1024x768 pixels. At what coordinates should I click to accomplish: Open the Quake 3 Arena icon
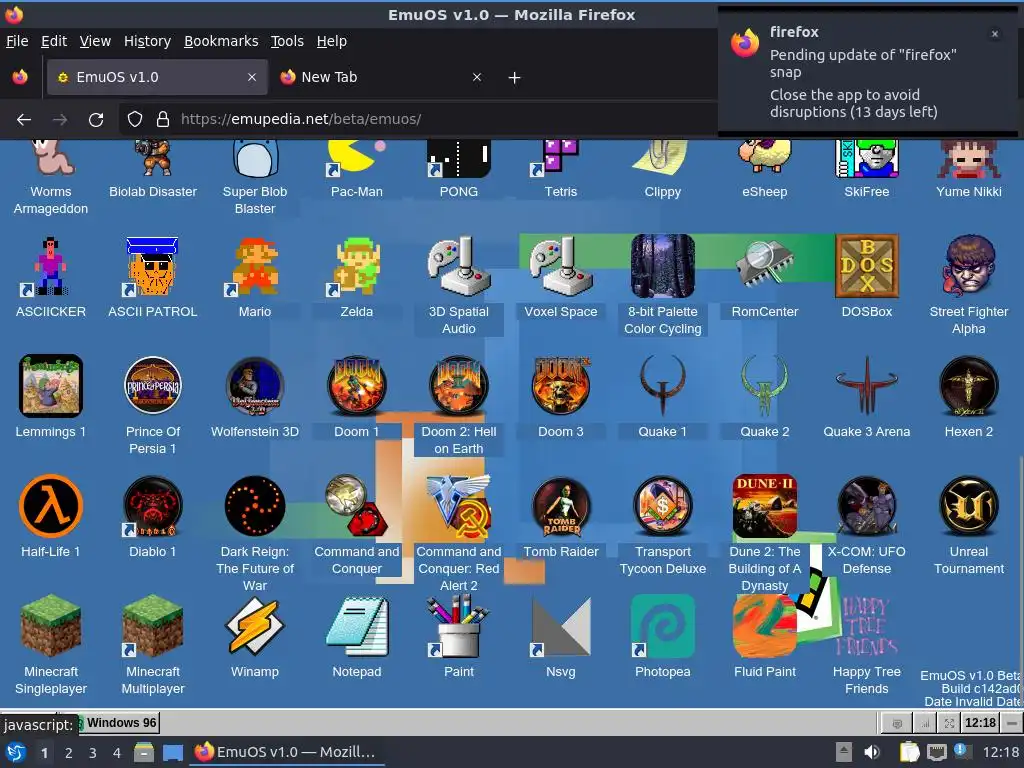867,386
